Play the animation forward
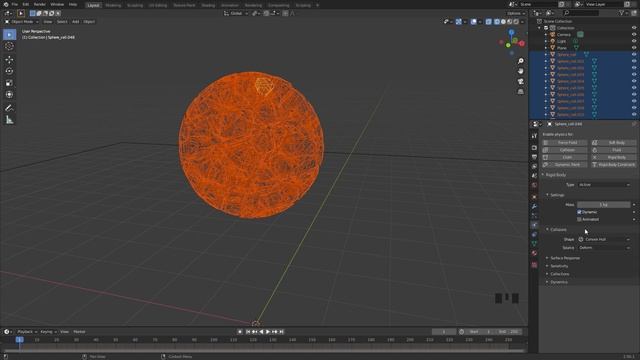Viewport: 640px width, 360px height. tap(268, 332)
